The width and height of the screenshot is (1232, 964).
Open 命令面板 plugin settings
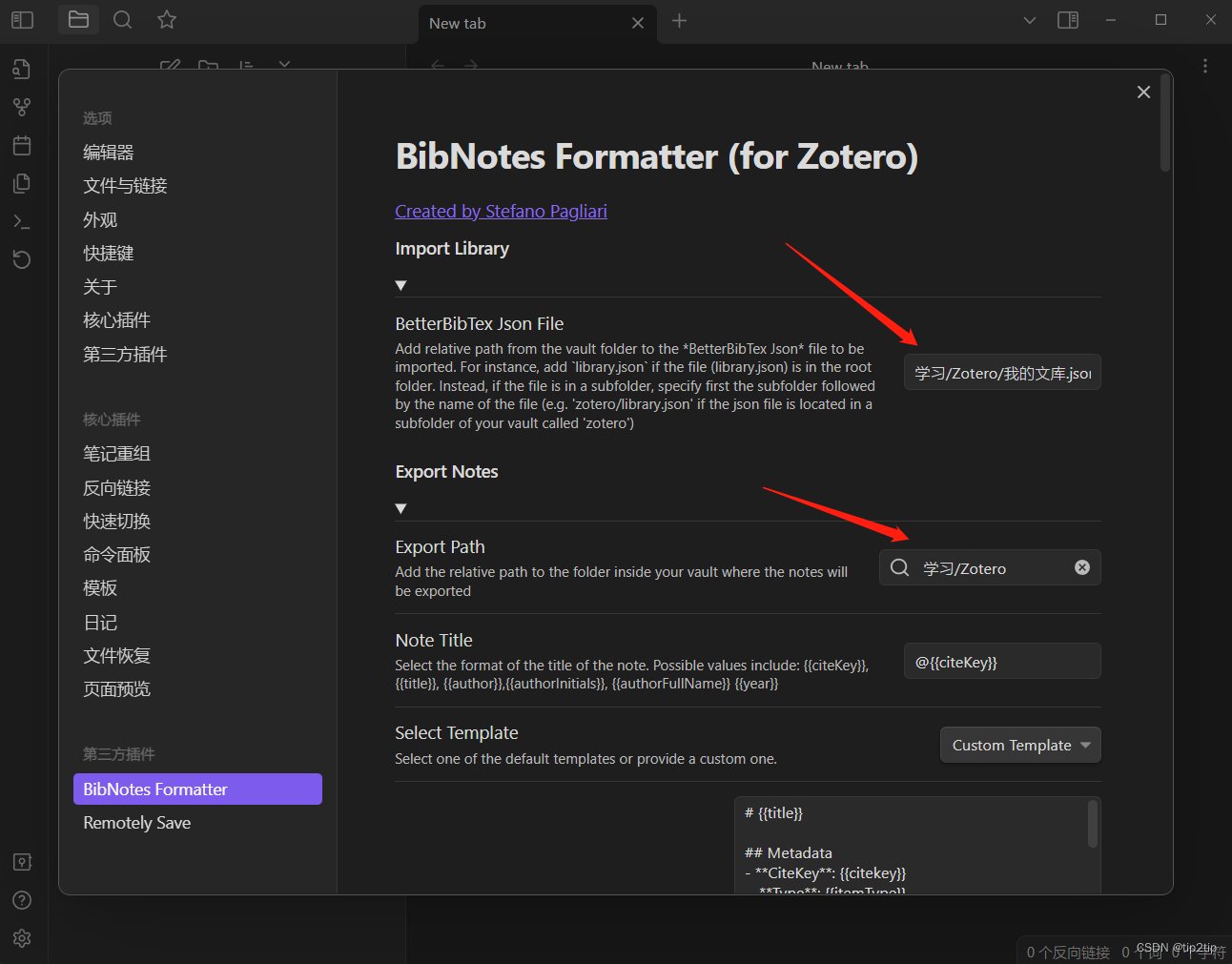tap(116, 554)
